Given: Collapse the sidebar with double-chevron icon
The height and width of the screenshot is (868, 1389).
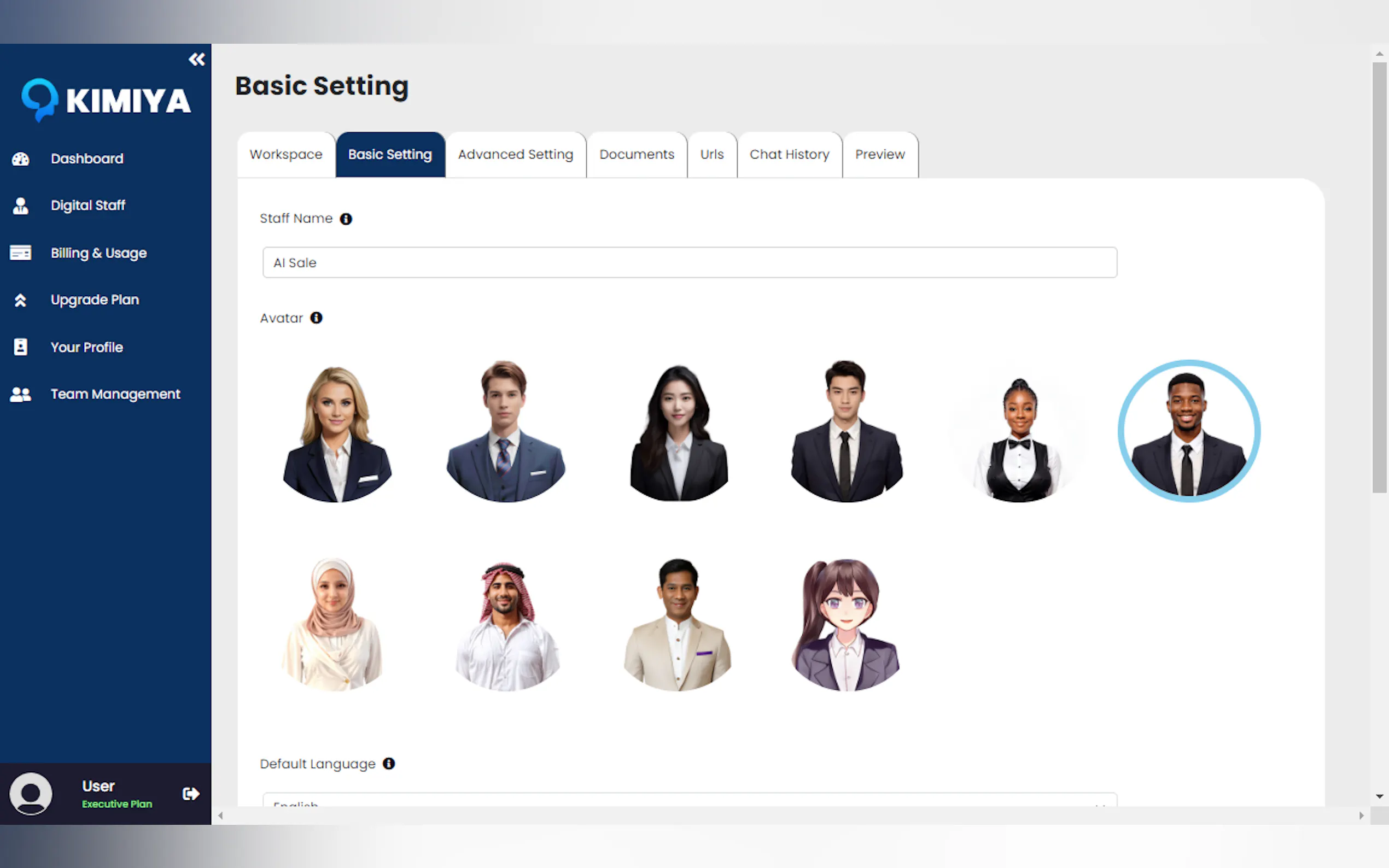Looking at the screenshot, I should click(196, 59).
